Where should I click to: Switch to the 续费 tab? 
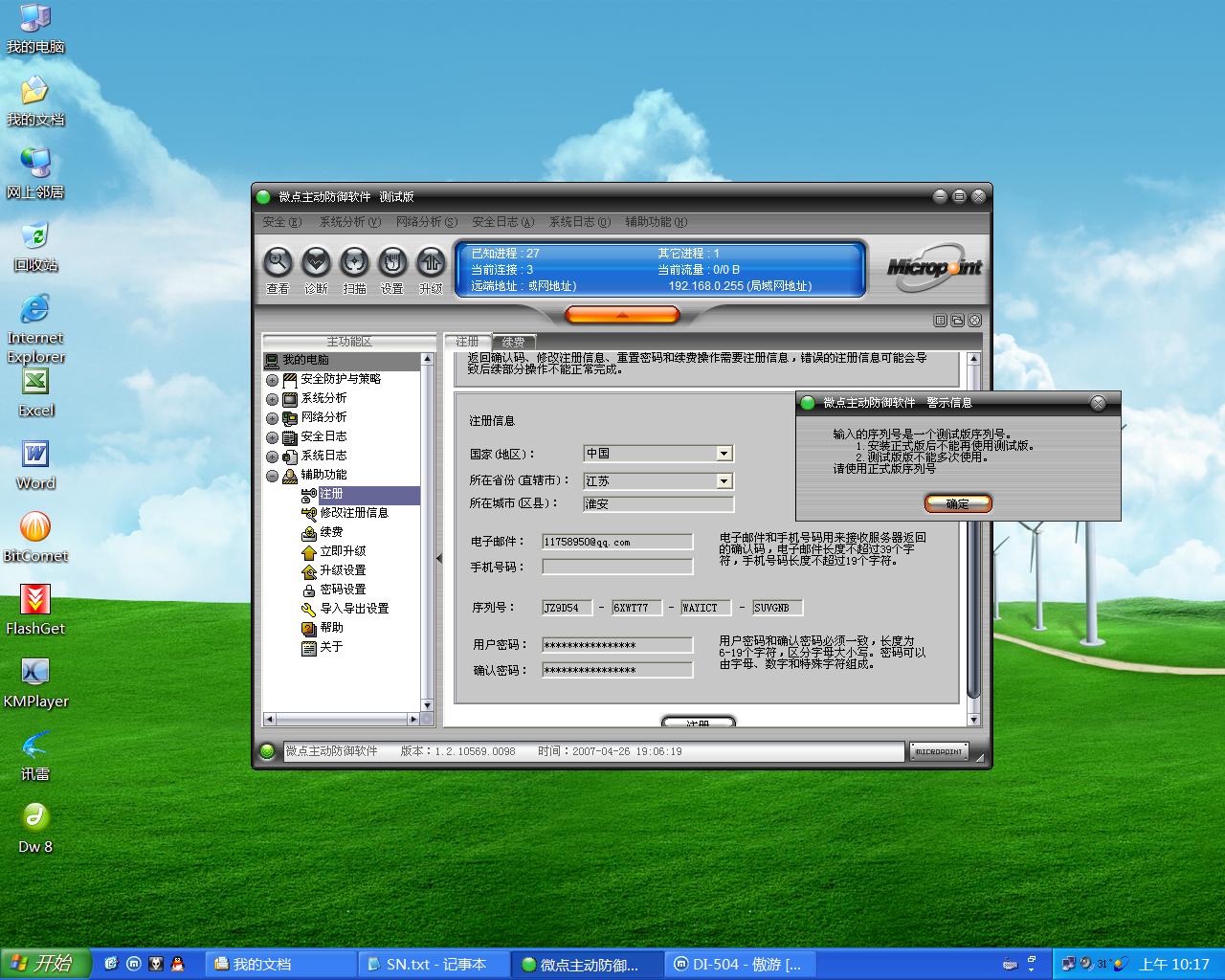[x=514, y=342]
